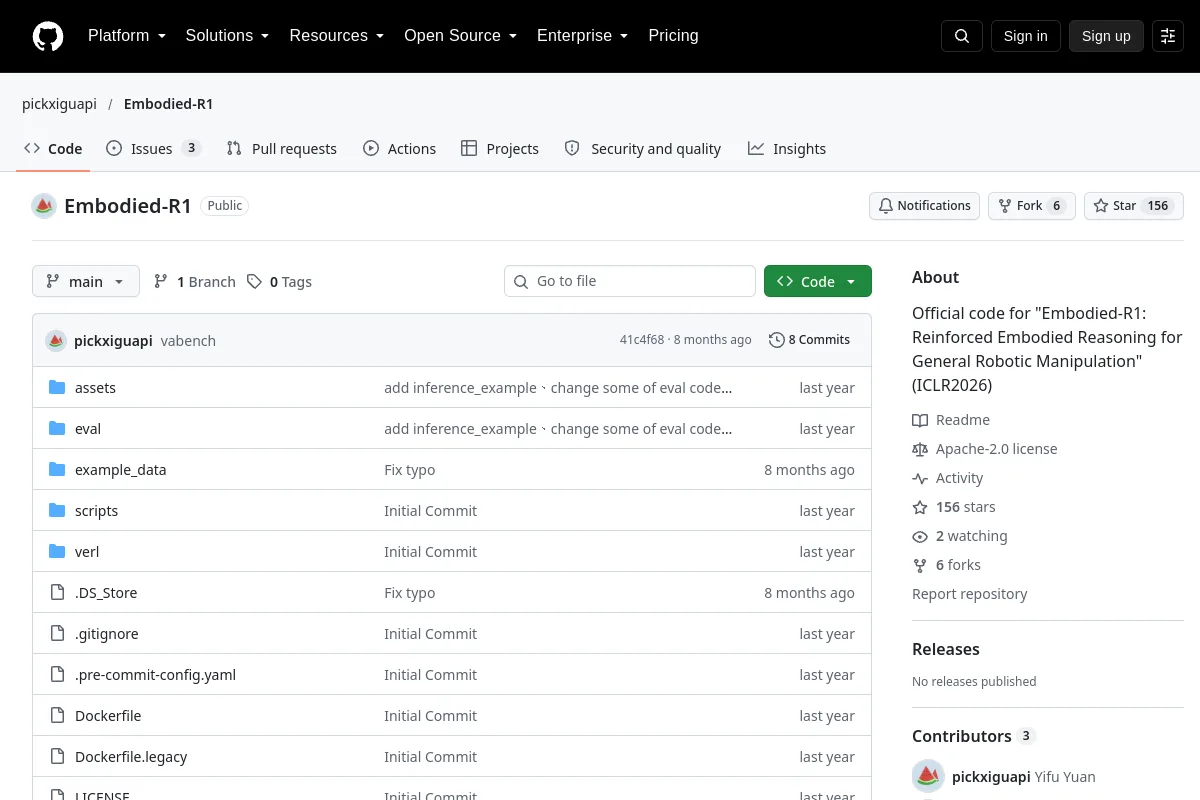Open the green Code dropdown button
Screen dimensions: 1200x800
click(818, 282)
